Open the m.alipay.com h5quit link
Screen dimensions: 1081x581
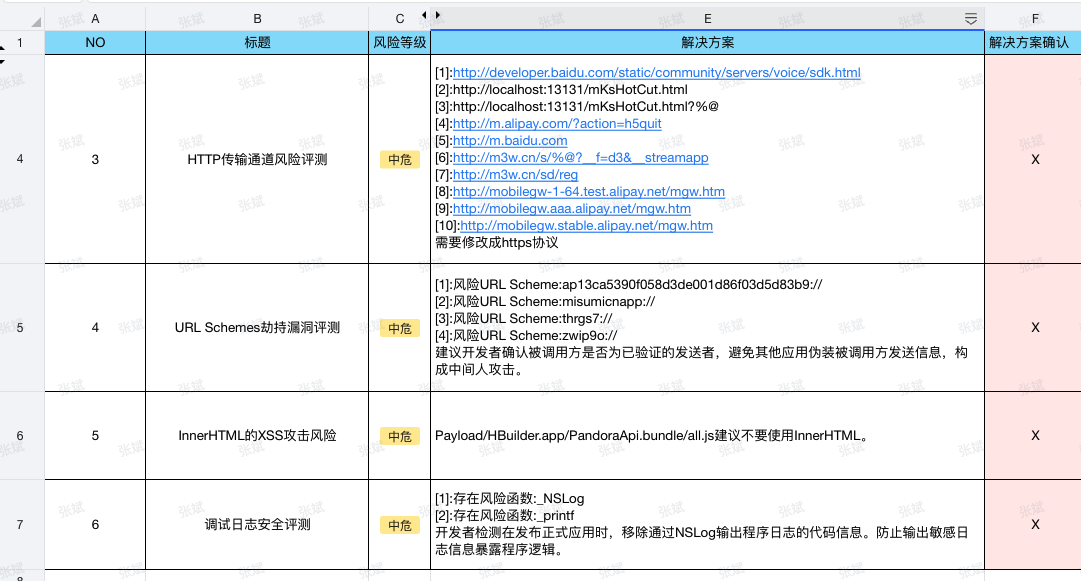click(x=557, y=124)
